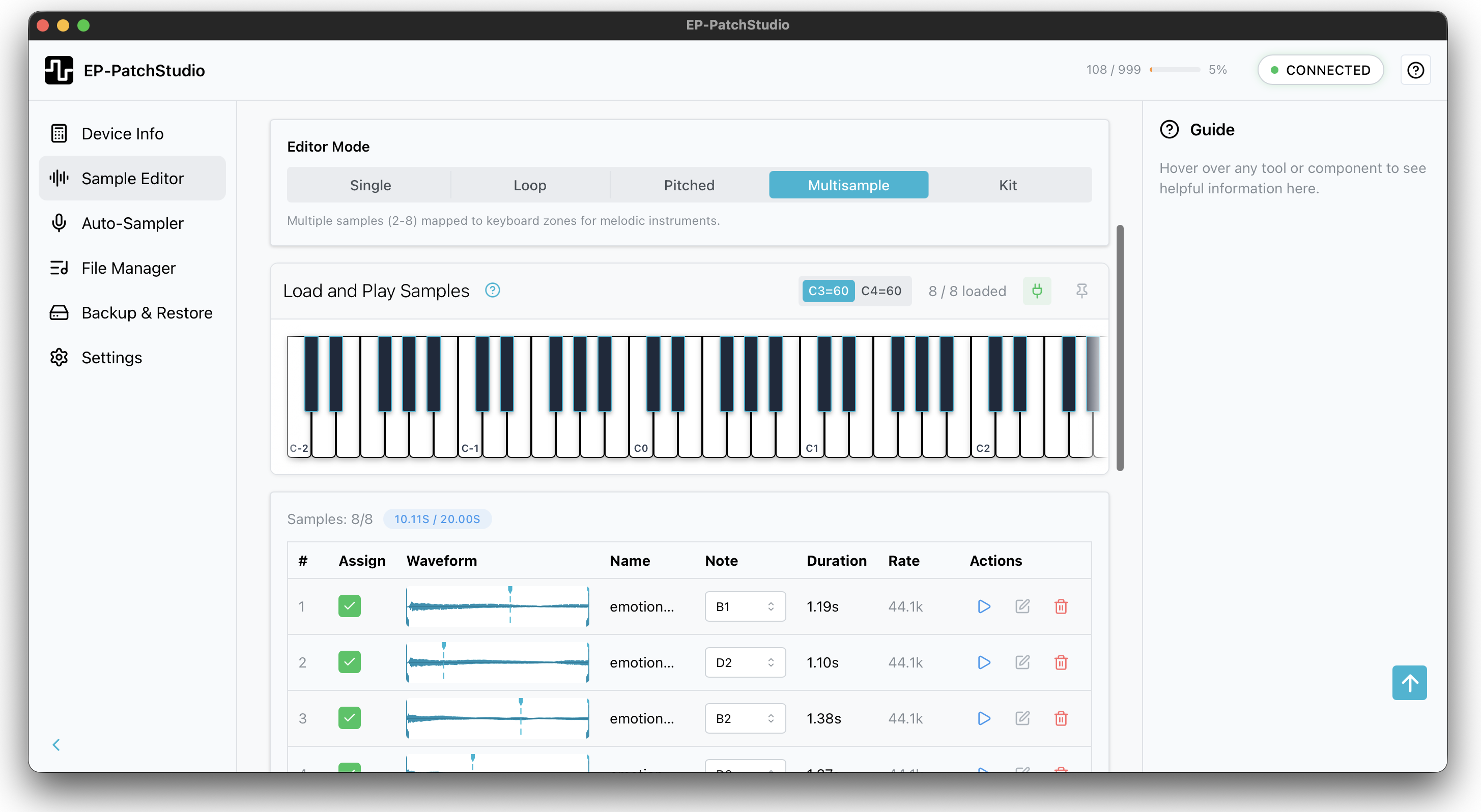Toggle the Assign checkbox for sample 3

point(350,718)
